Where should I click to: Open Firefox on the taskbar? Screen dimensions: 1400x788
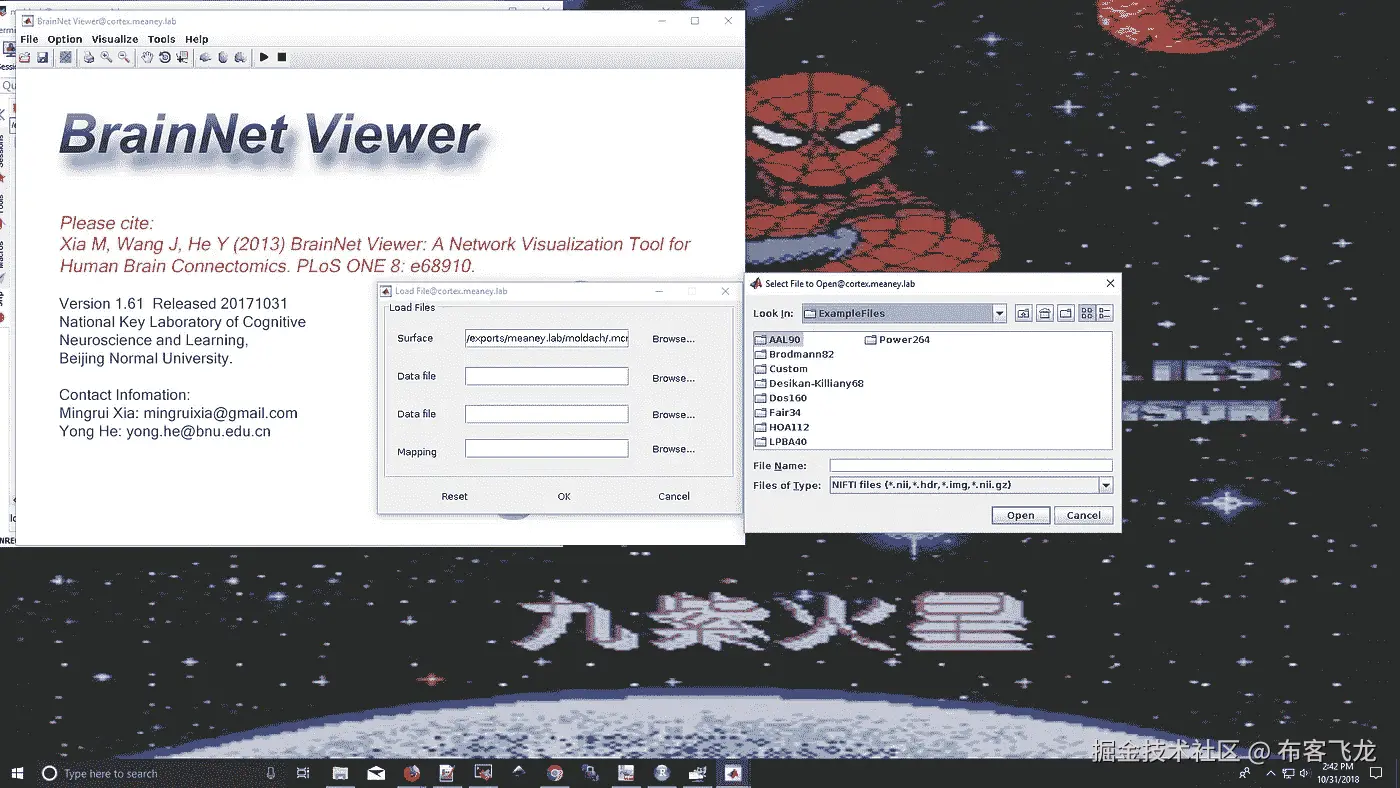click(411, 773)
